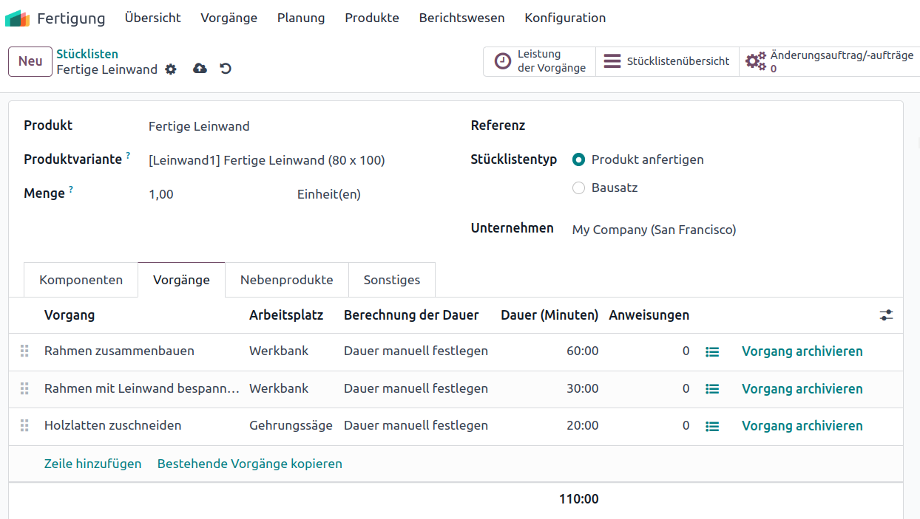Viewport: 920px width, 519px height.
Task: Click the Holzlatten zuschneiden operation name
Action: click(x=113, y=425)
